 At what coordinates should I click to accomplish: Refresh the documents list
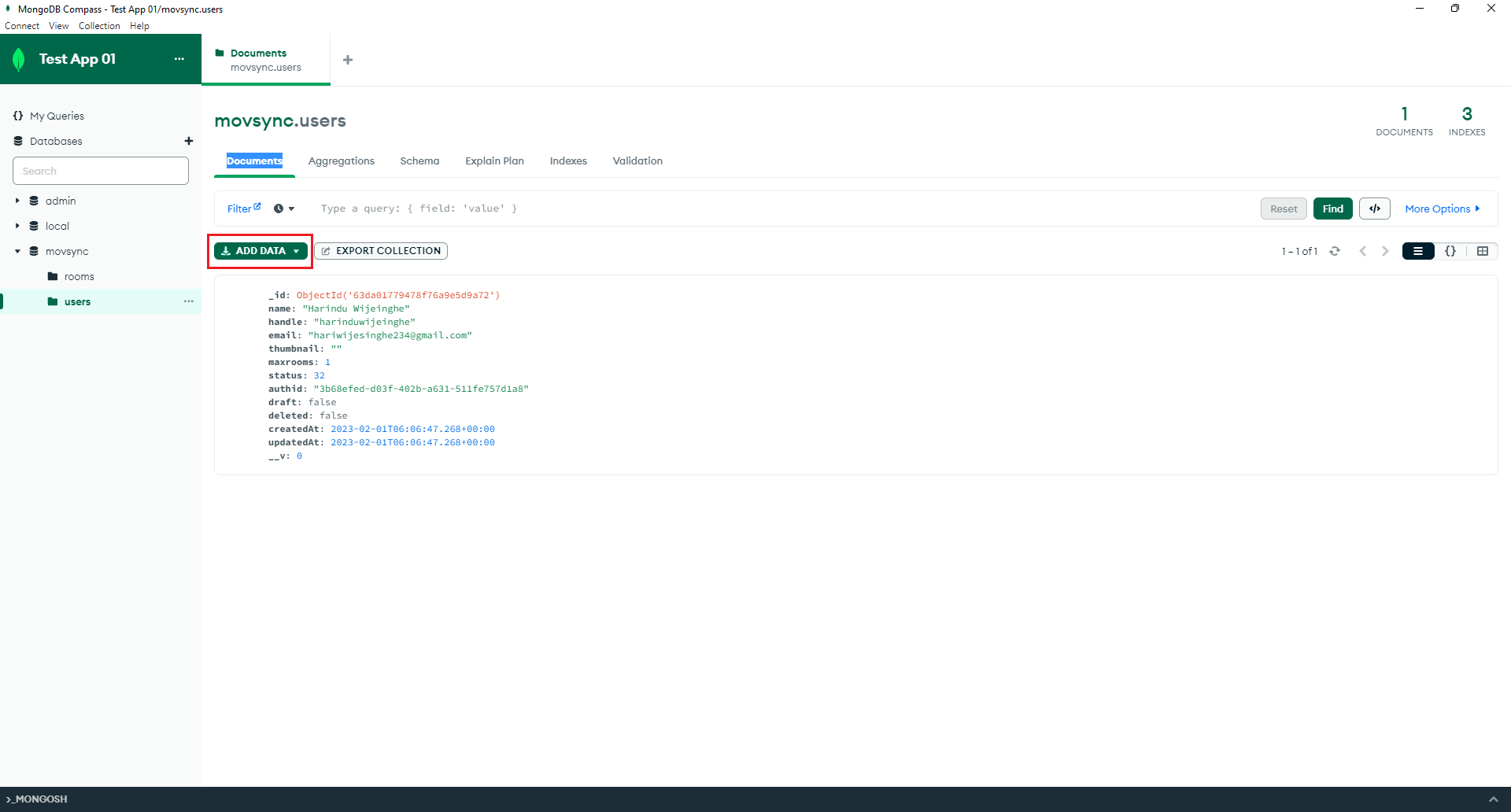(x=1335, y=251)
